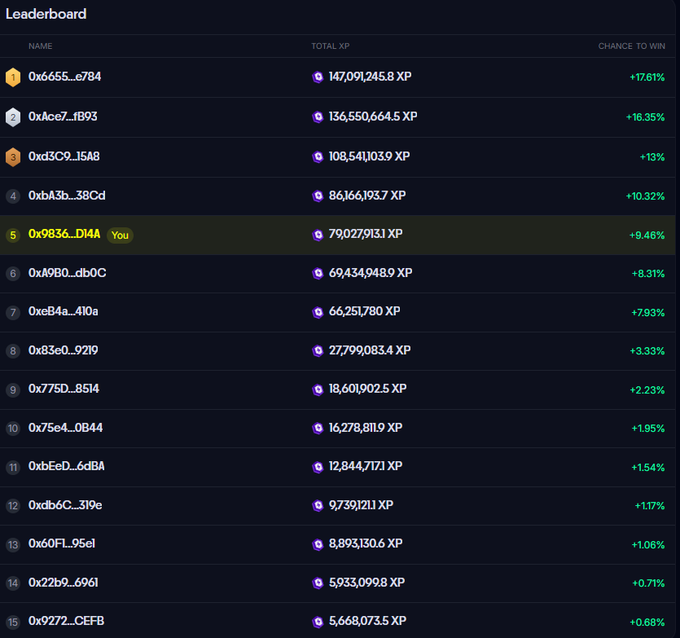Click XP gem icon beside 18,601,902.5 XP
680x638 pixels.
(318, 389)
